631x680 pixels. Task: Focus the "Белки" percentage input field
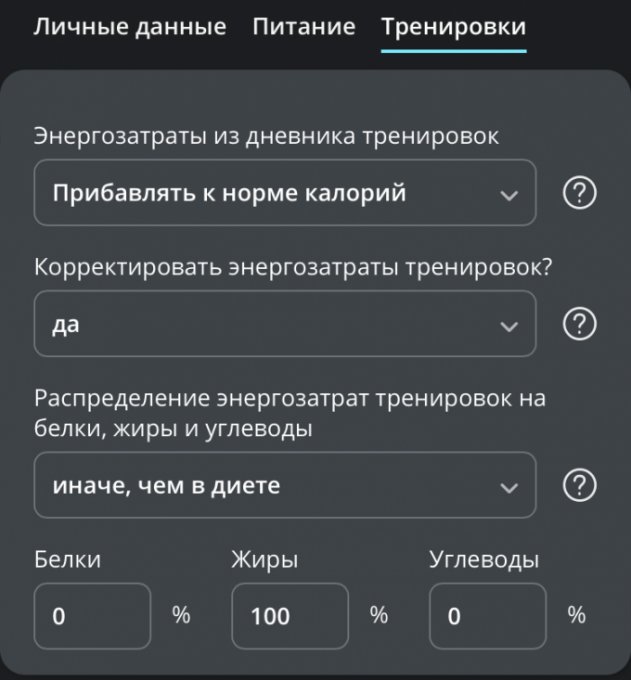click(92, 616)
